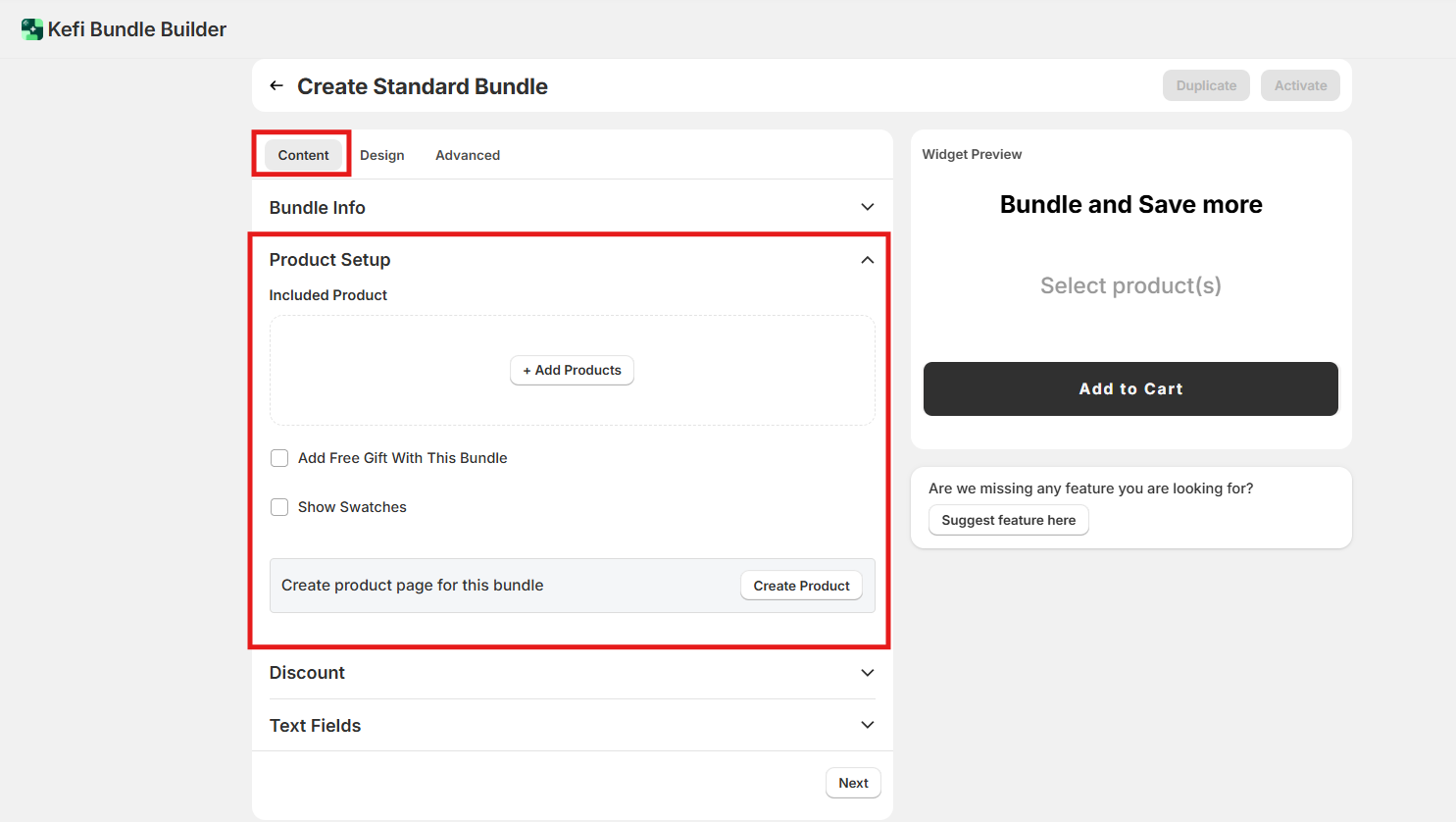This screenshot has height=822, width=1456.
Task: Click the Duplicate button
Action: [1206, 85]
